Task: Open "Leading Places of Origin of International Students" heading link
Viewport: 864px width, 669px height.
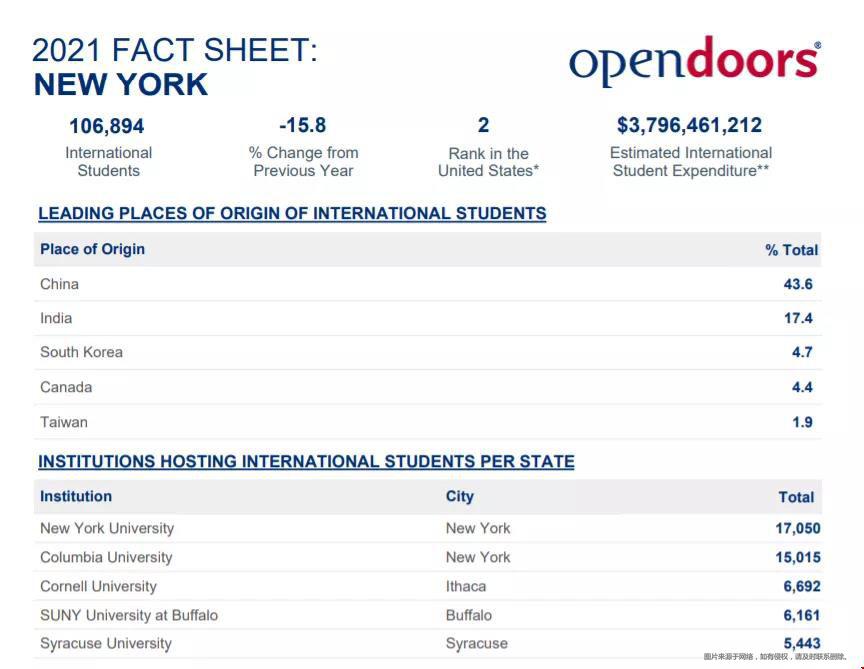Action: coord(292,213)
